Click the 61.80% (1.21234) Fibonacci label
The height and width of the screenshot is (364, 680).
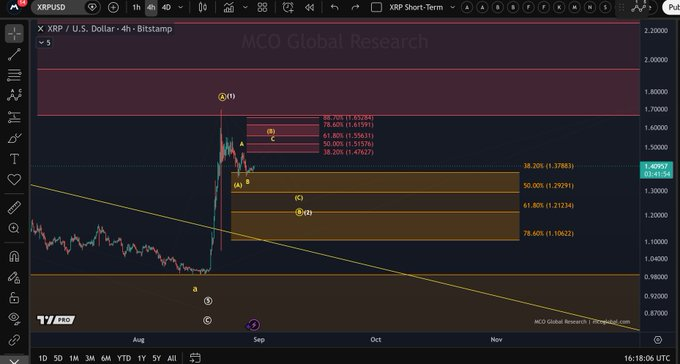[548, 205]
